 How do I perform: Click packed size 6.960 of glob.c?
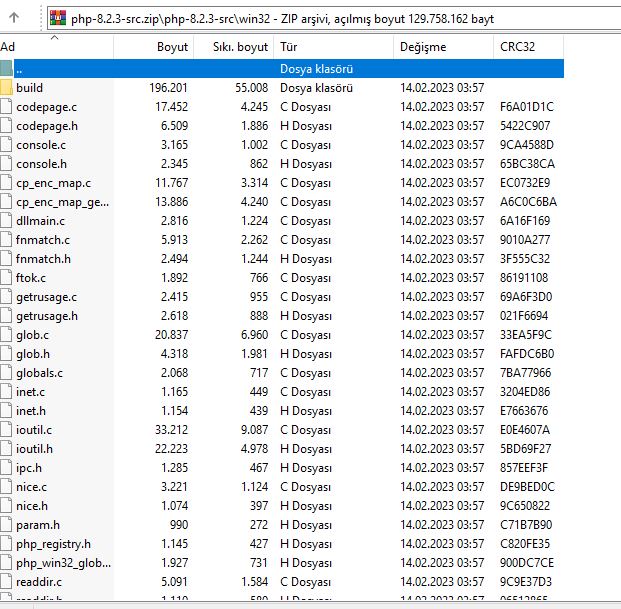(x=254, y=335)
